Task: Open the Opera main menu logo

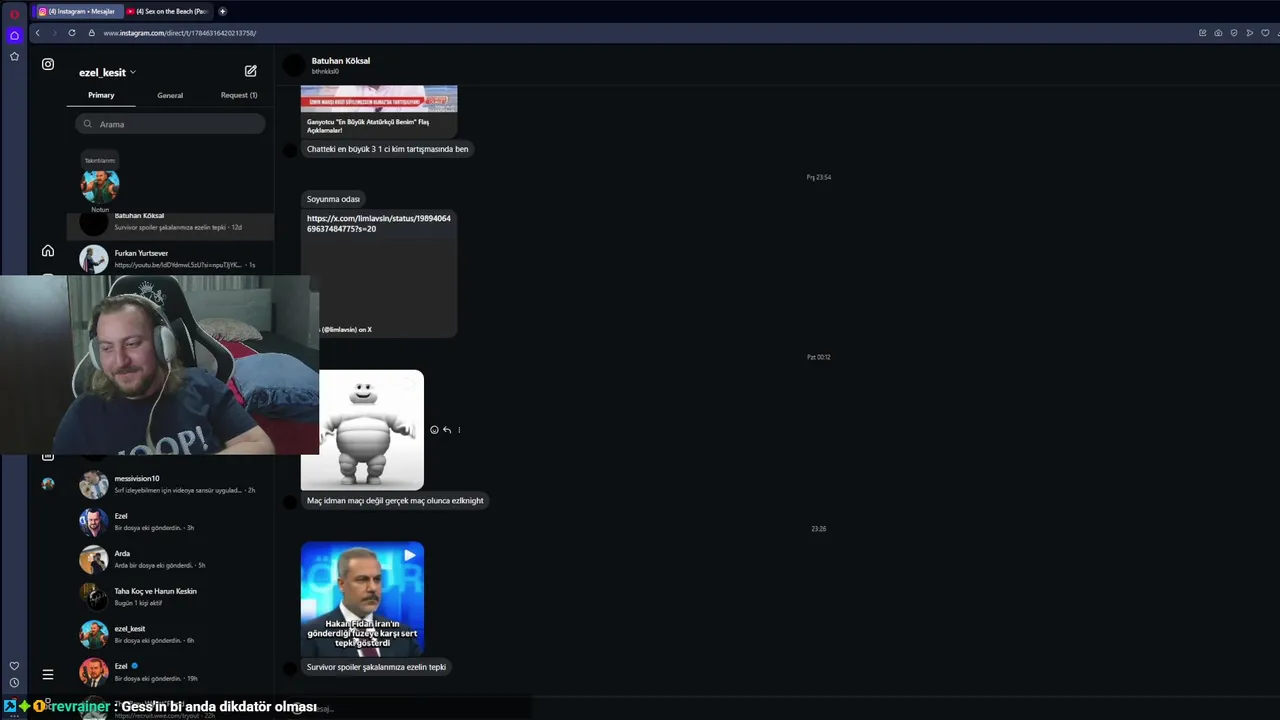Action: (x=14, y=14)
